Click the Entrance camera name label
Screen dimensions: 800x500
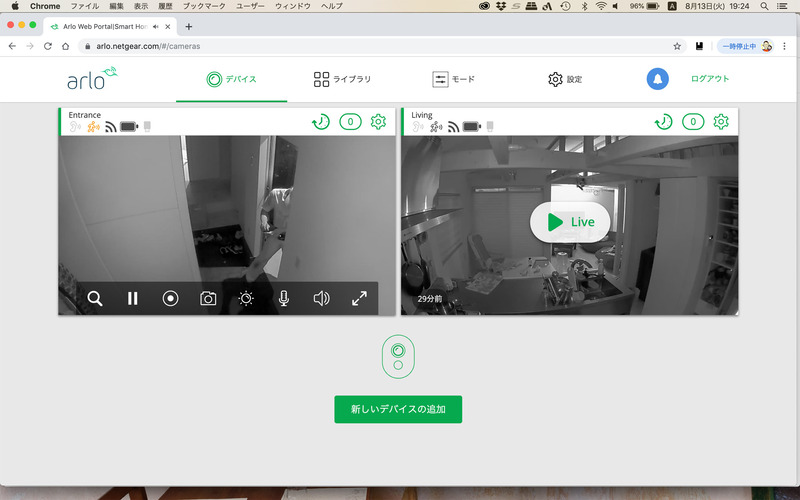click(85, 115)
